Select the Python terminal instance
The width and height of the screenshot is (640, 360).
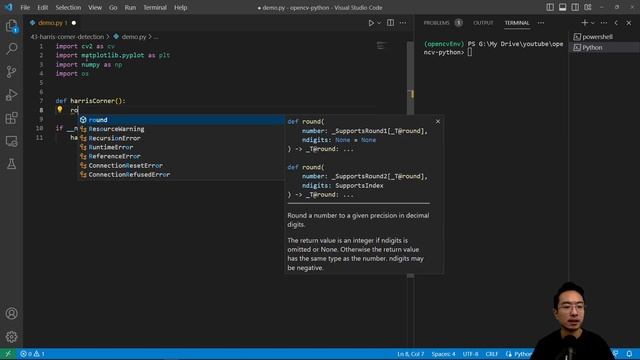604,47
